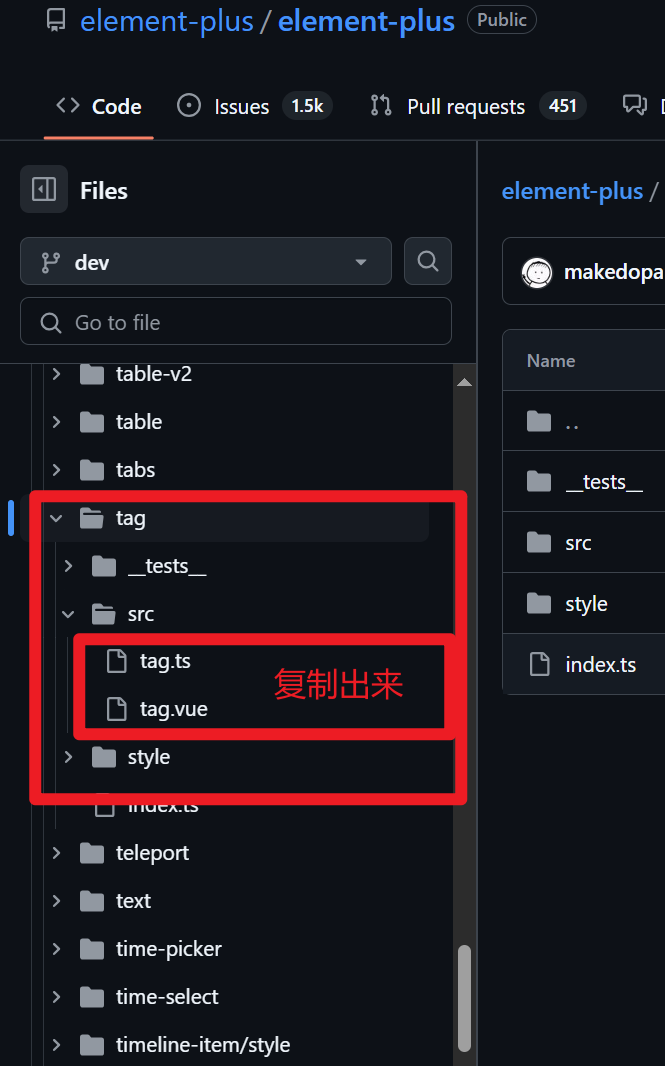The width and height of the screenshot is (665, 1066).
Task: Click the makedopa avatar image
Action: [x=537, y=273]
